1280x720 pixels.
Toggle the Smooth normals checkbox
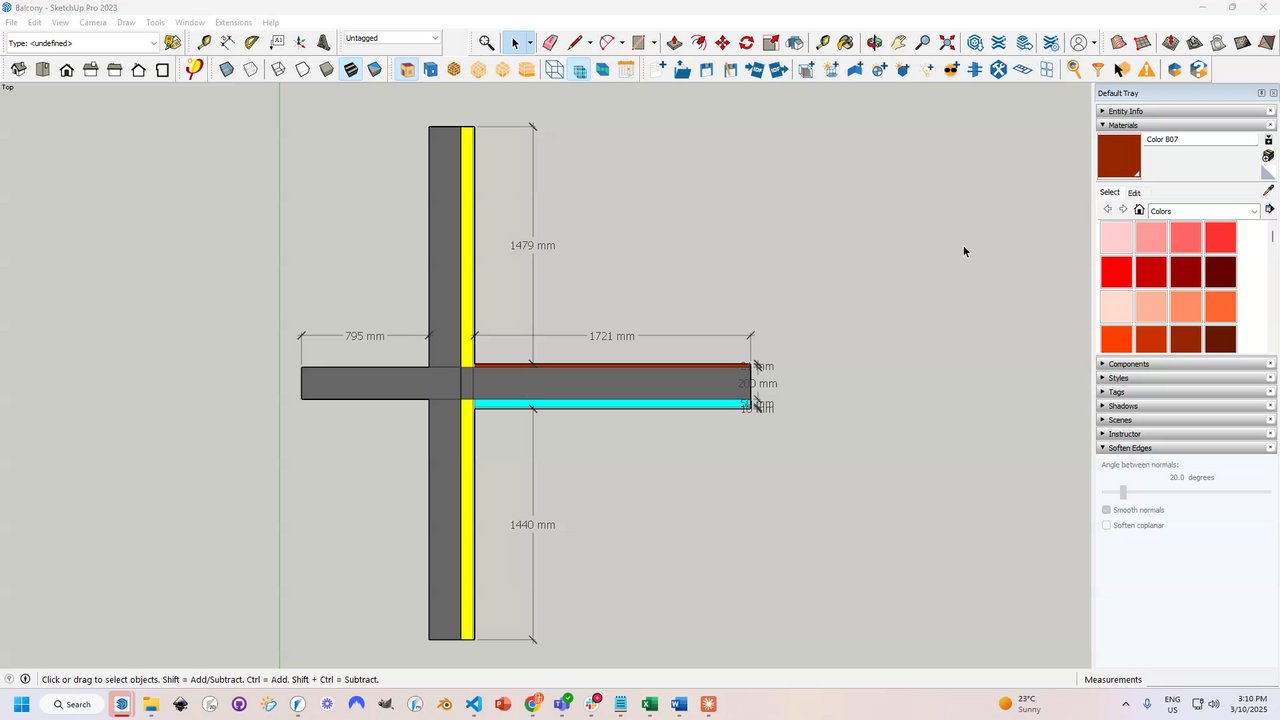[1106, 510]
